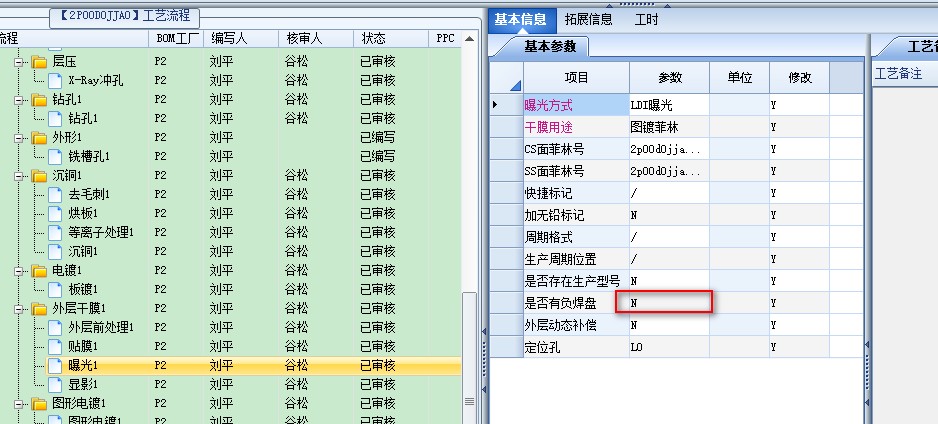Click the document icon of 贴膜1
This screenshot has height=424, width=938.
point(55,346)
